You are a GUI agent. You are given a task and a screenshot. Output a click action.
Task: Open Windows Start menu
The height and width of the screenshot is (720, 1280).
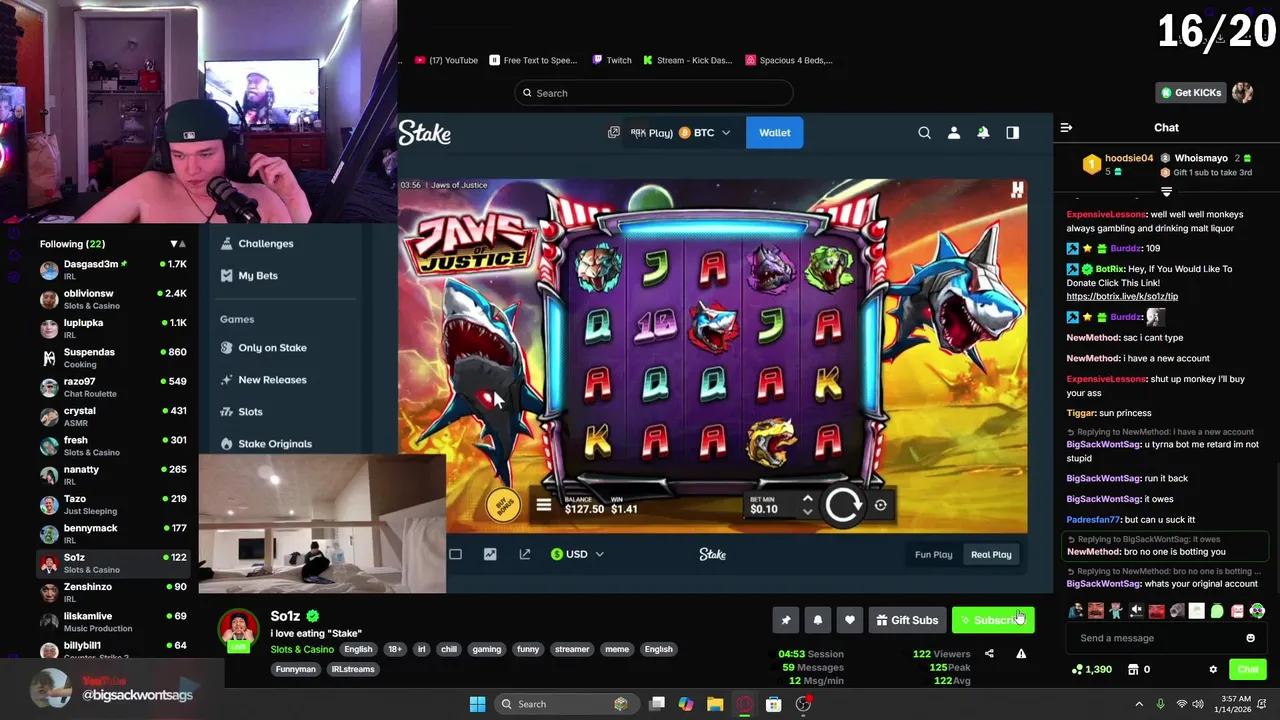[477, 704]
